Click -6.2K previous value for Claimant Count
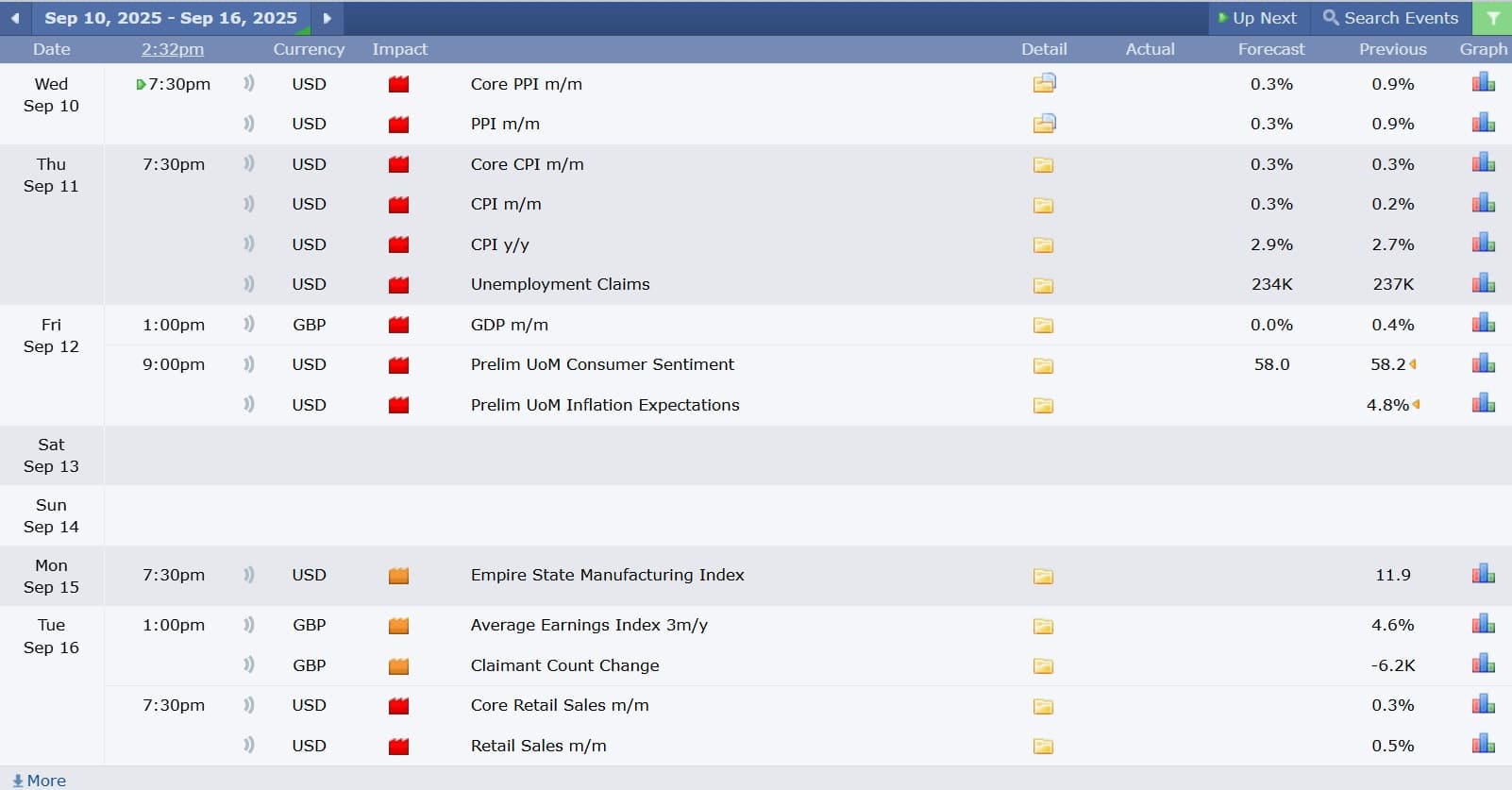Viewport: 1512px width, 790px height. click(x=1393, y=665)
